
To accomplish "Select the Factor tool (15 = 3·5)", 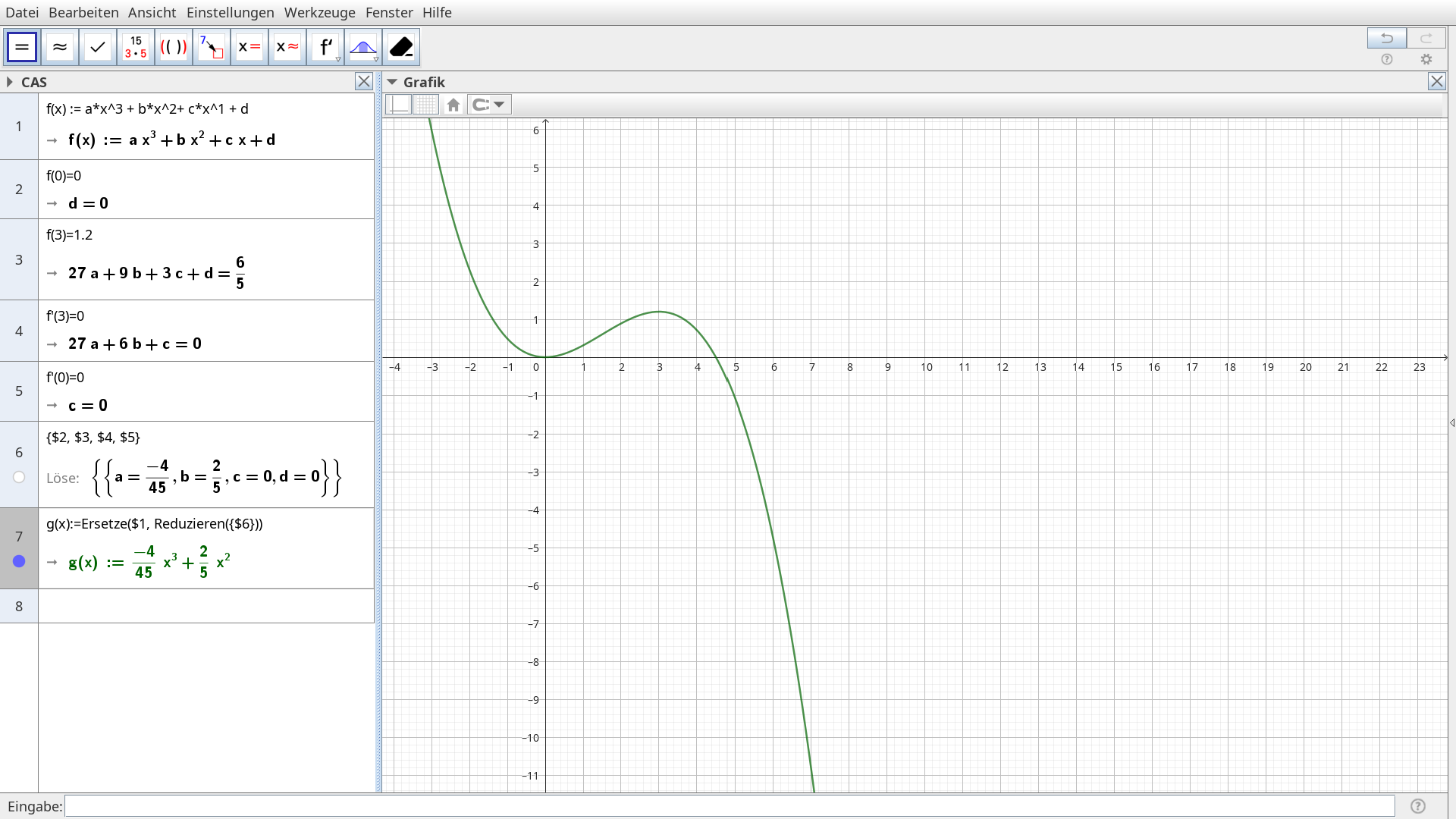I will [x=136, y=47].
